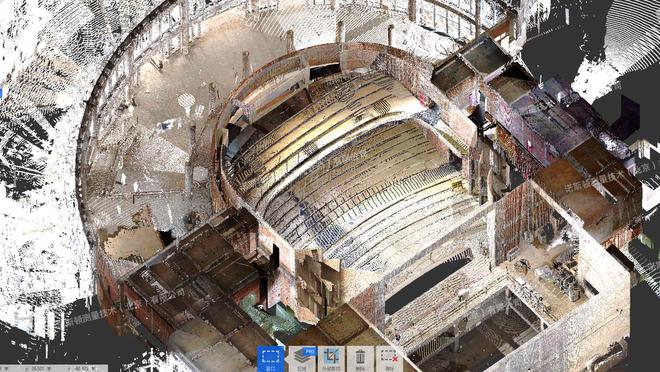The width and height of the screenshot is (660, 372).
Task: Click the trash can delete icon
Action: [x=360, y=359]
